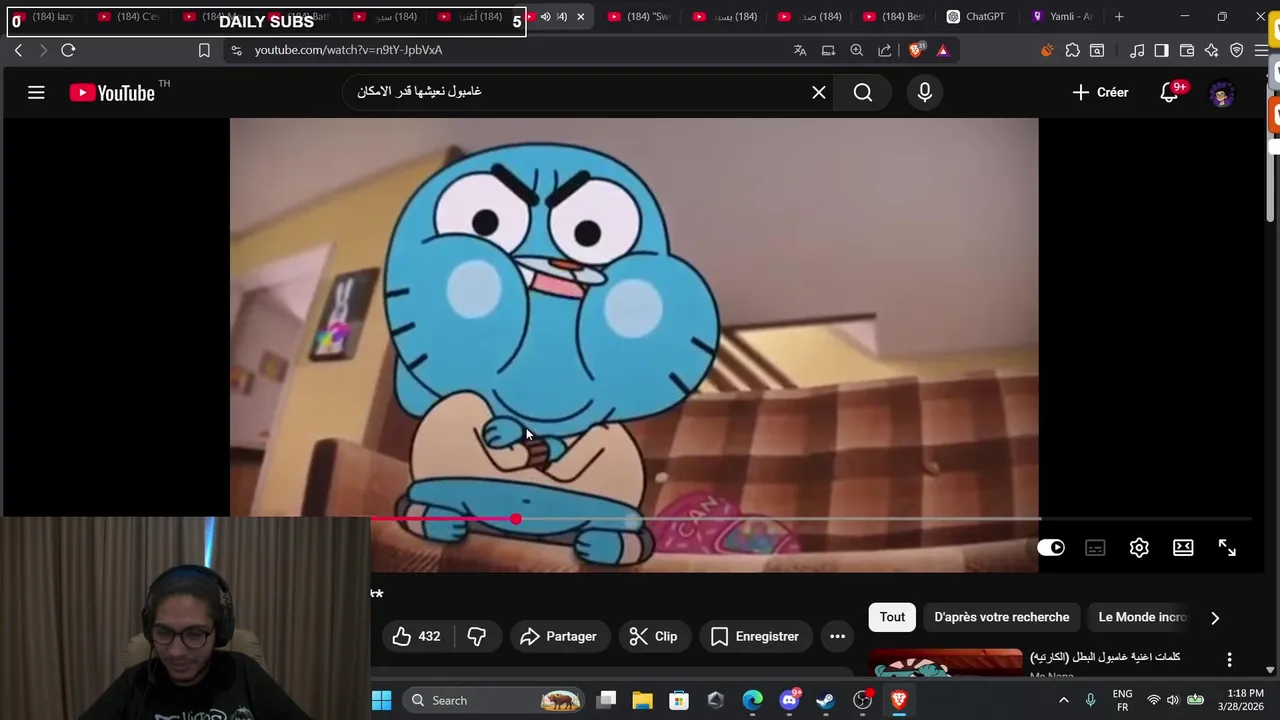Dislike the video with thumbs down
The width and height of the screenshot is (1280, 720).
pyautogui.click(x=477, y=636)
